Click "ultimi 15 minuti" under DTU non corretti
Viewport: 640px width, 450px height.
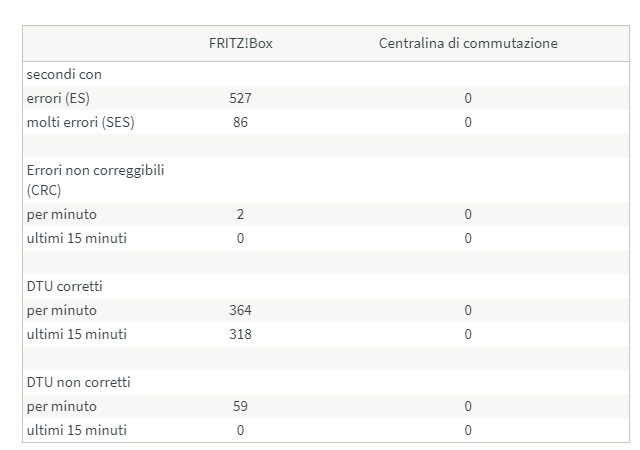[77, 430]
